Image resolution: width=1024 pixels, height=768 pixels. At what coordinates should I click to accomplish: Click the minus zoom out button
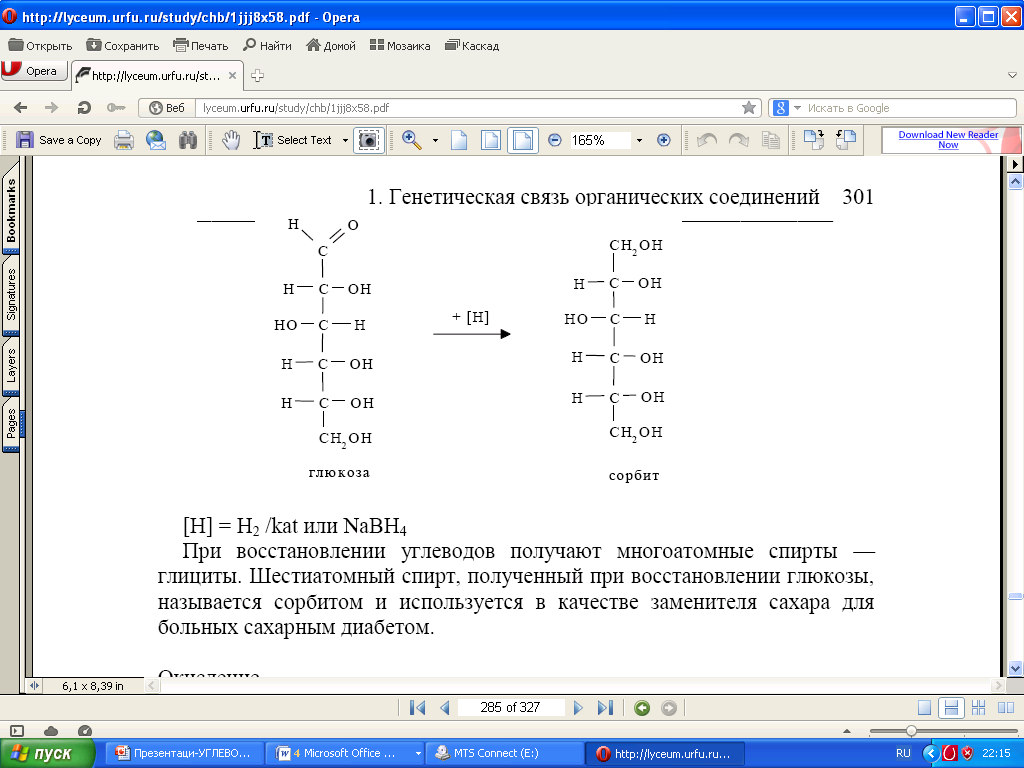click(554, 140)
